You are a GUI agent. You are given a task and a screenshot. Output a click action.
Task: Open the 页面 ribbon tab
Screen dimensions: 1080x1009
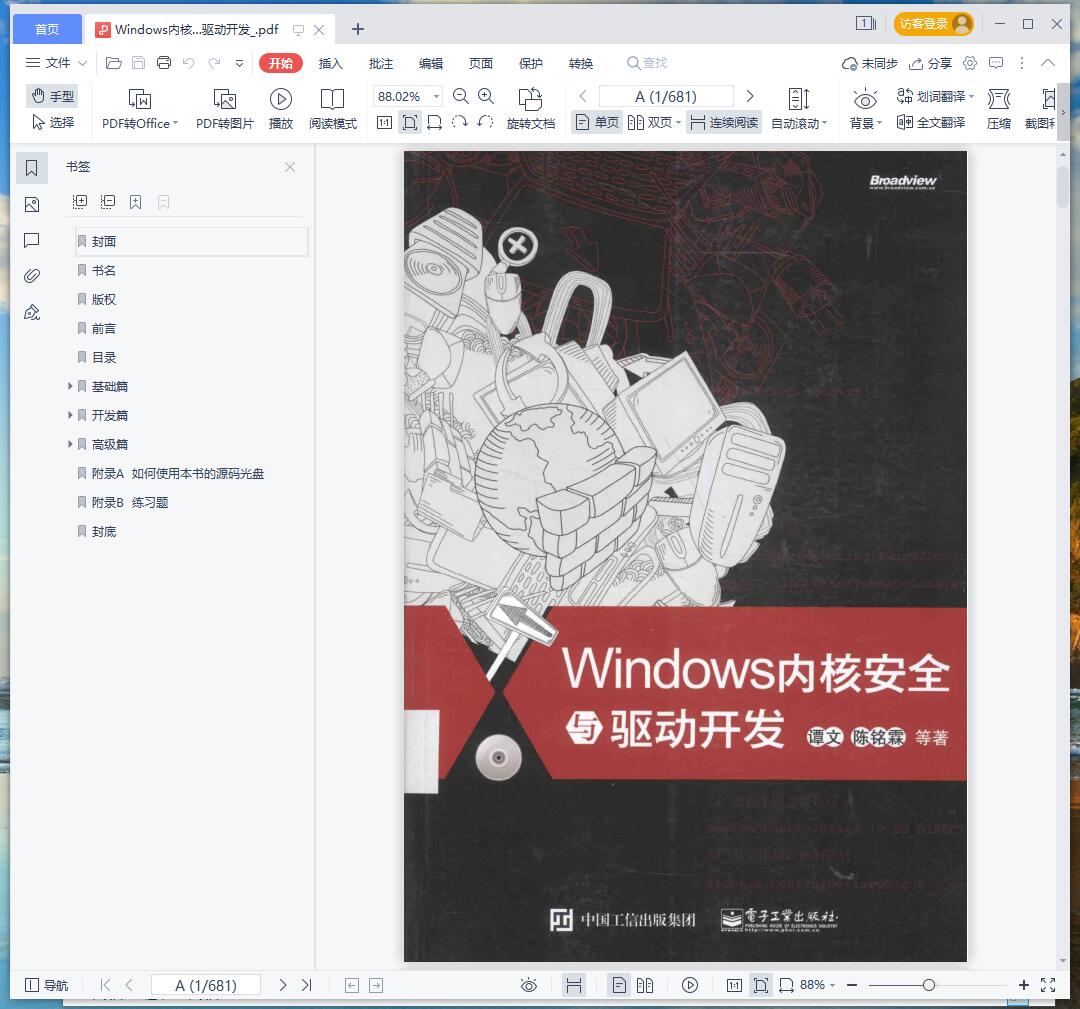point(481,63)
